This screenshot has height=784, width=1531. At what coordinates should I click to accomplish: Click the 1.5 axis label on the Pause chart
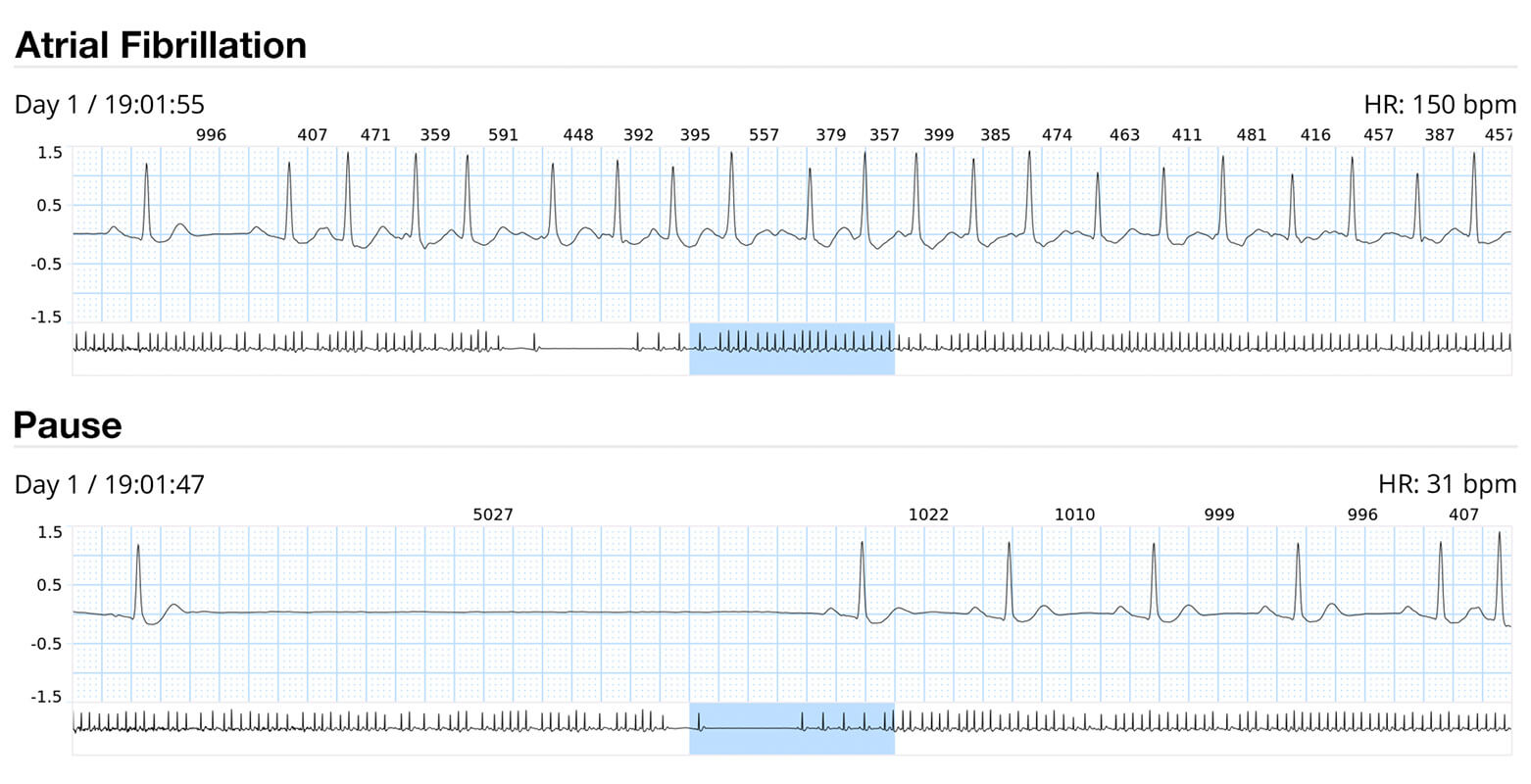[x=50, y=532]
